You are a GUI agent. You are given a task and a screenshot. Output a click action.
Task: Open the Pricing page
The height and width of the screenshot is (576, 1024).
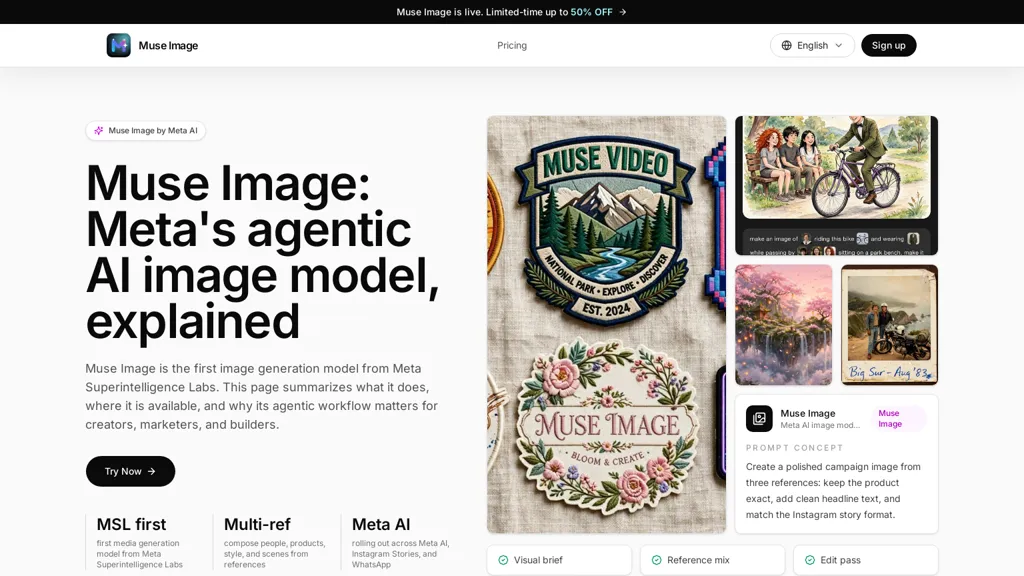pyautogui.click(x=511, y=45)
